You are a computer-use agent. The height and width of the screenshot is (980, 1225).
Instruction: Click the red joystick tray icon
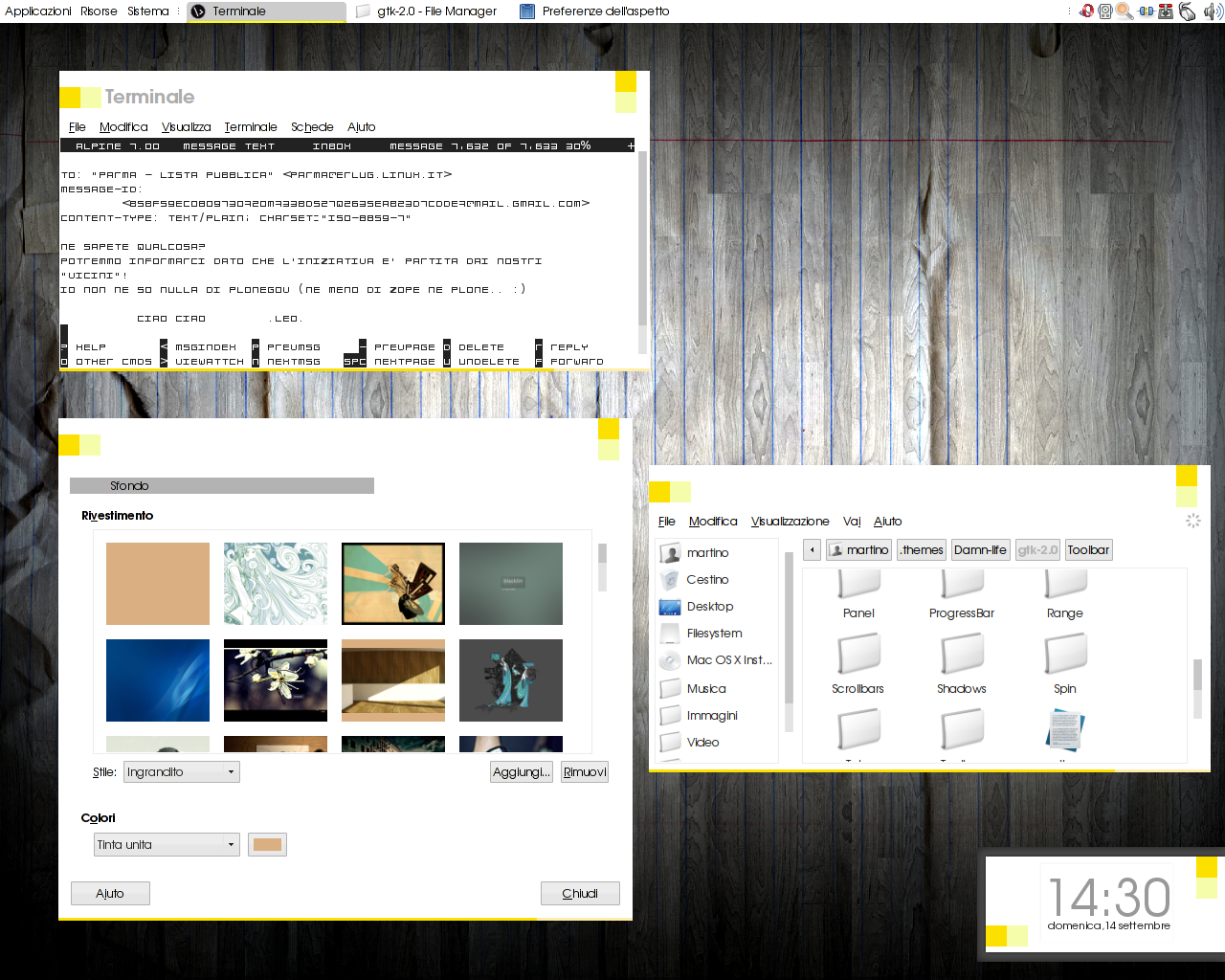click(x=1166, y=11)
